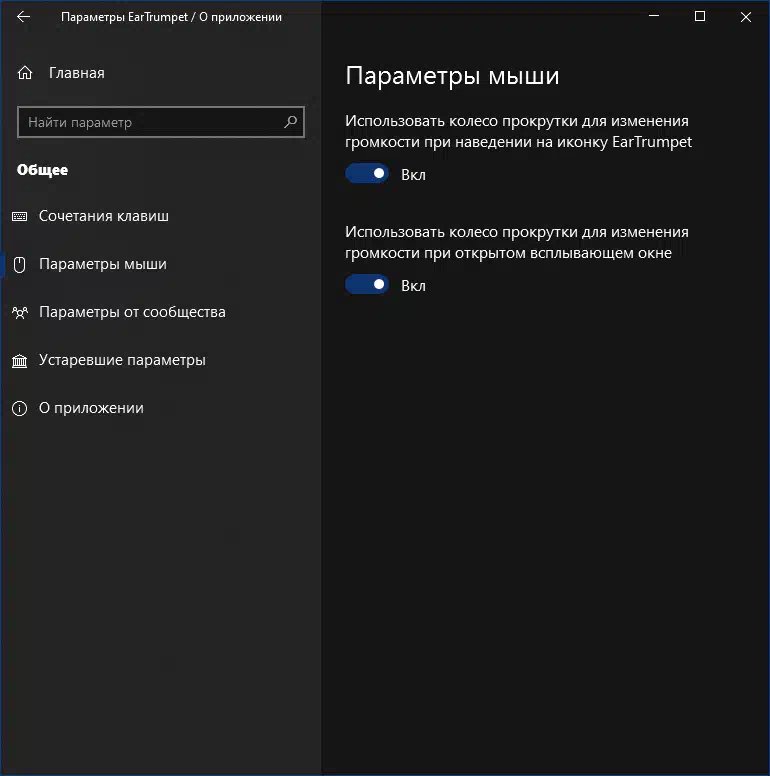Show the О приложении page via its label
This screenshot has height=776, width=770.
91,408
